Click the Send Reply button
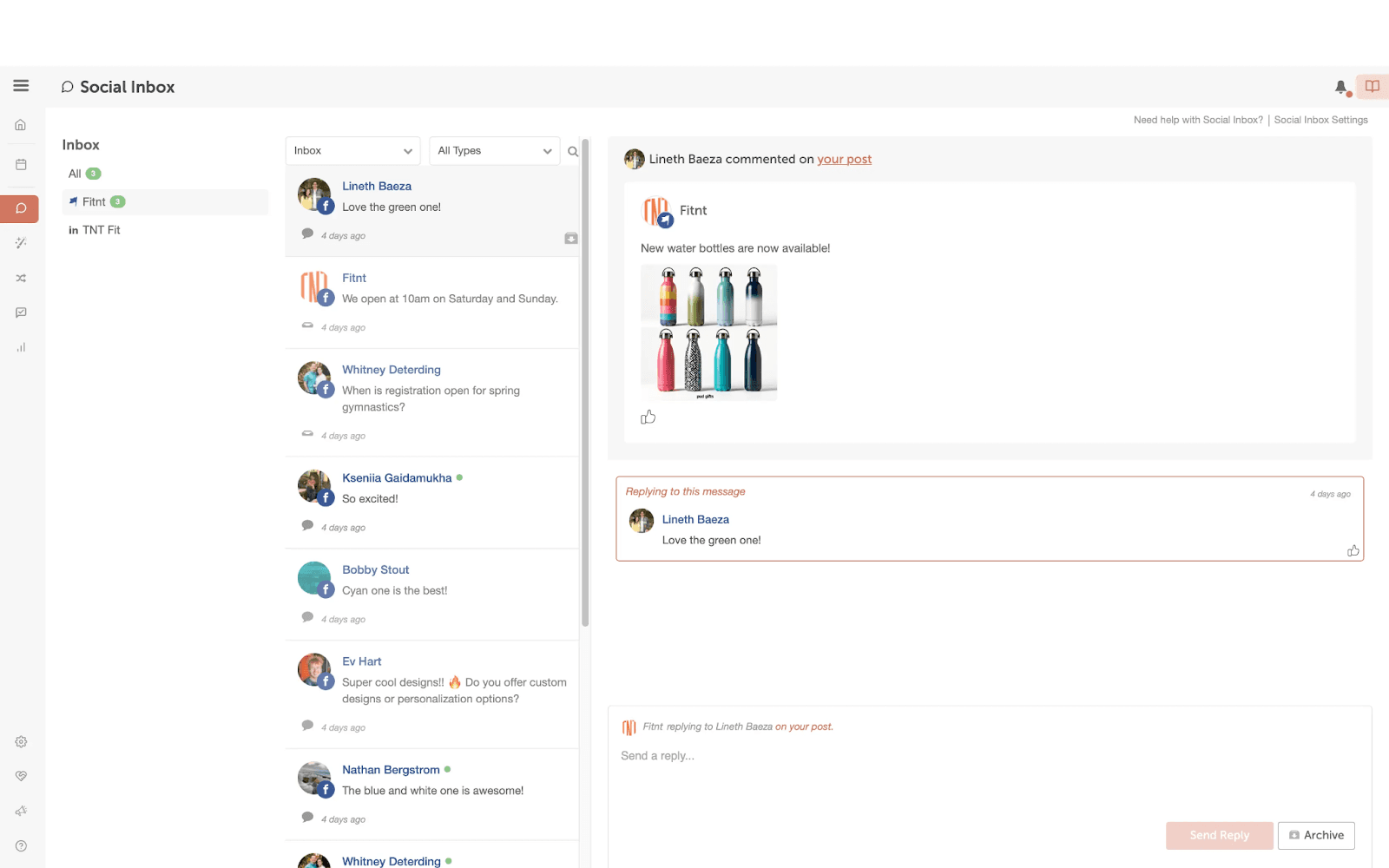The image size is (1389, 868). pyautogui.click(x=1219, y=835)
